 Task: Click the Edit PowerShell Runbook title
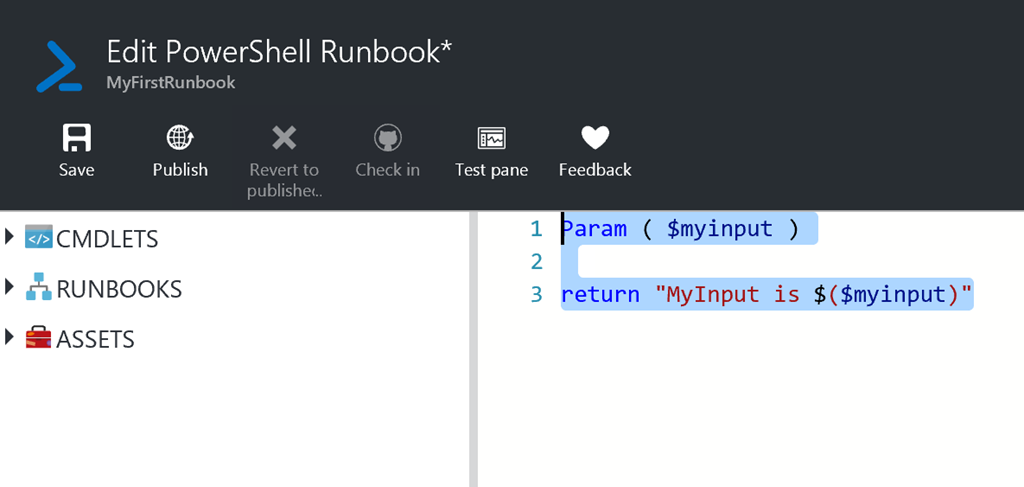click(280, 52)
